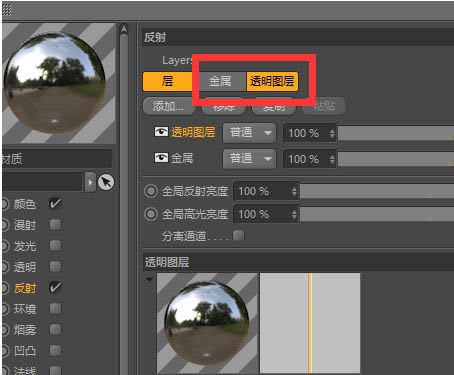Switch to the 透明图层 tab

(x=272, y=81)
